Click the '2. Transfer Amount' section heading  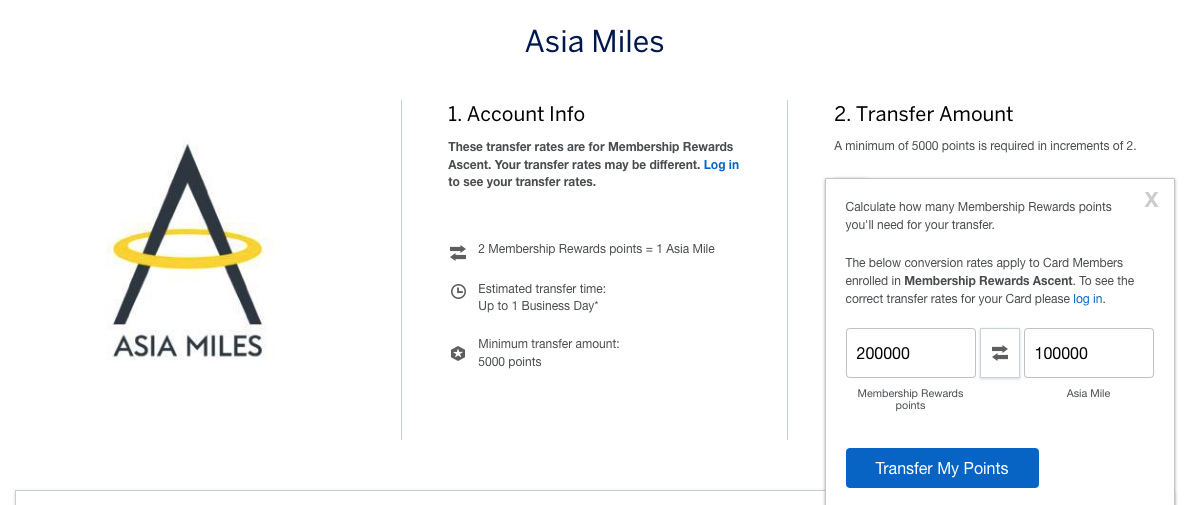tap(923, 114)
